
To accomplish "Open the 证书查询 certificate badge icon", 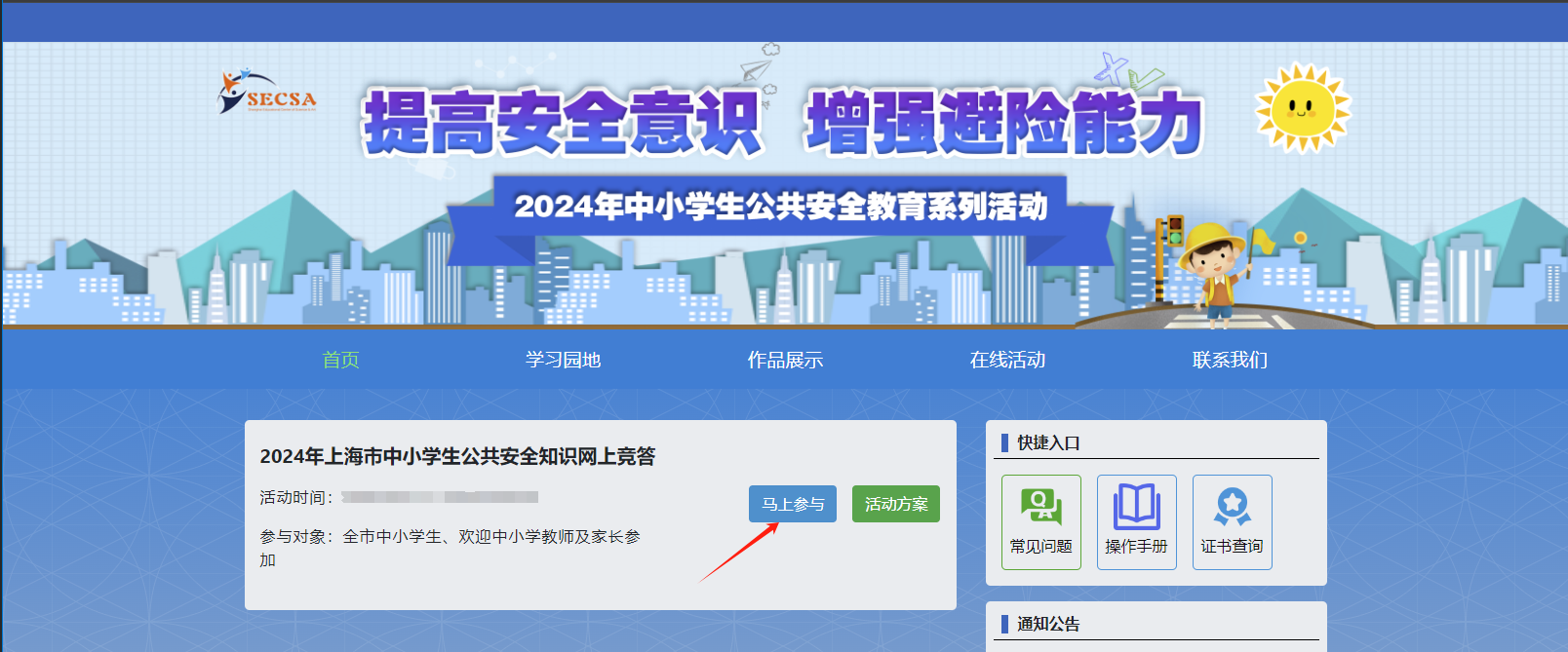I will click(1233, 522).
